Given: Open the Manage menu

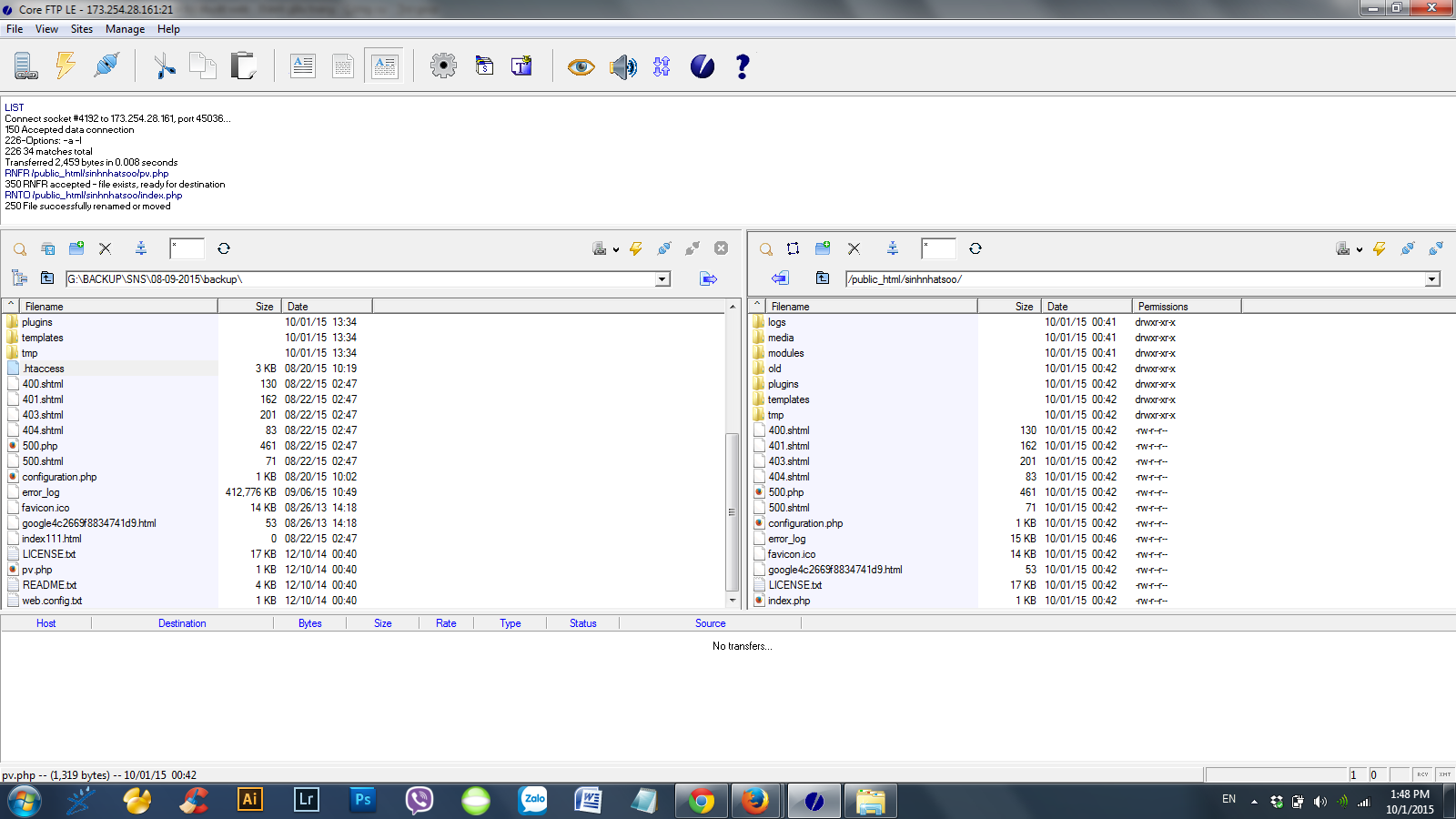Looking at the screenshot, I should pyautogui.click(x=125, y=29).
